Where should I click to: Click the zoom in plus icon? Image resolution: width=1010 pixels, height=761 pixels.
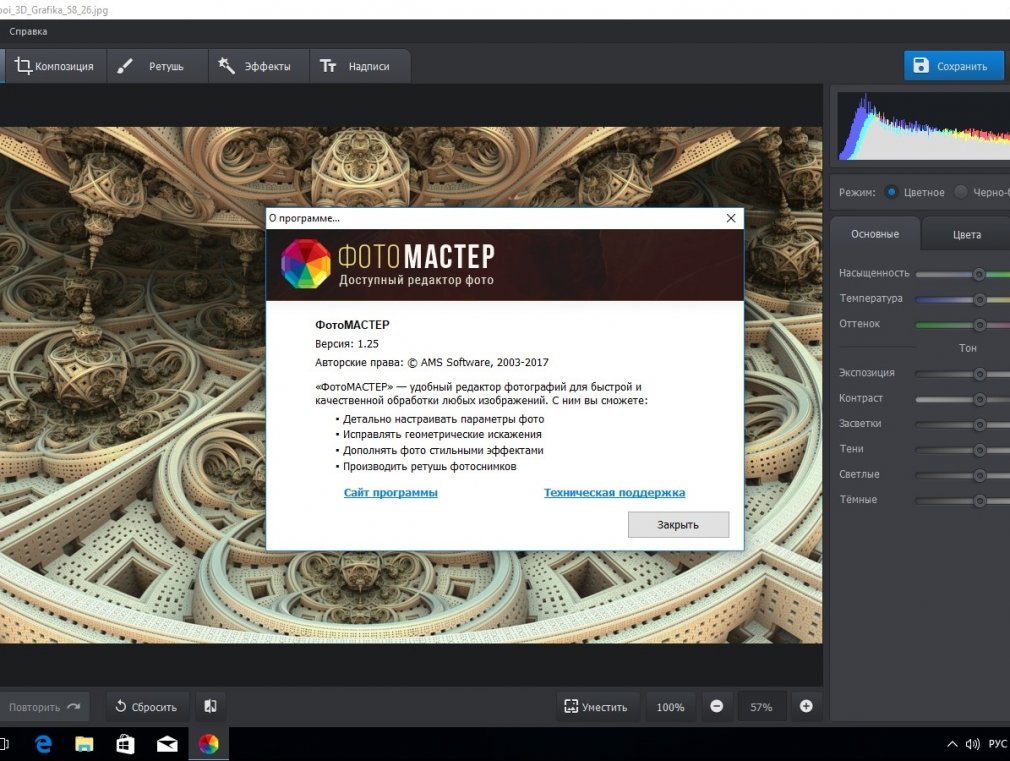pos(806,707)
